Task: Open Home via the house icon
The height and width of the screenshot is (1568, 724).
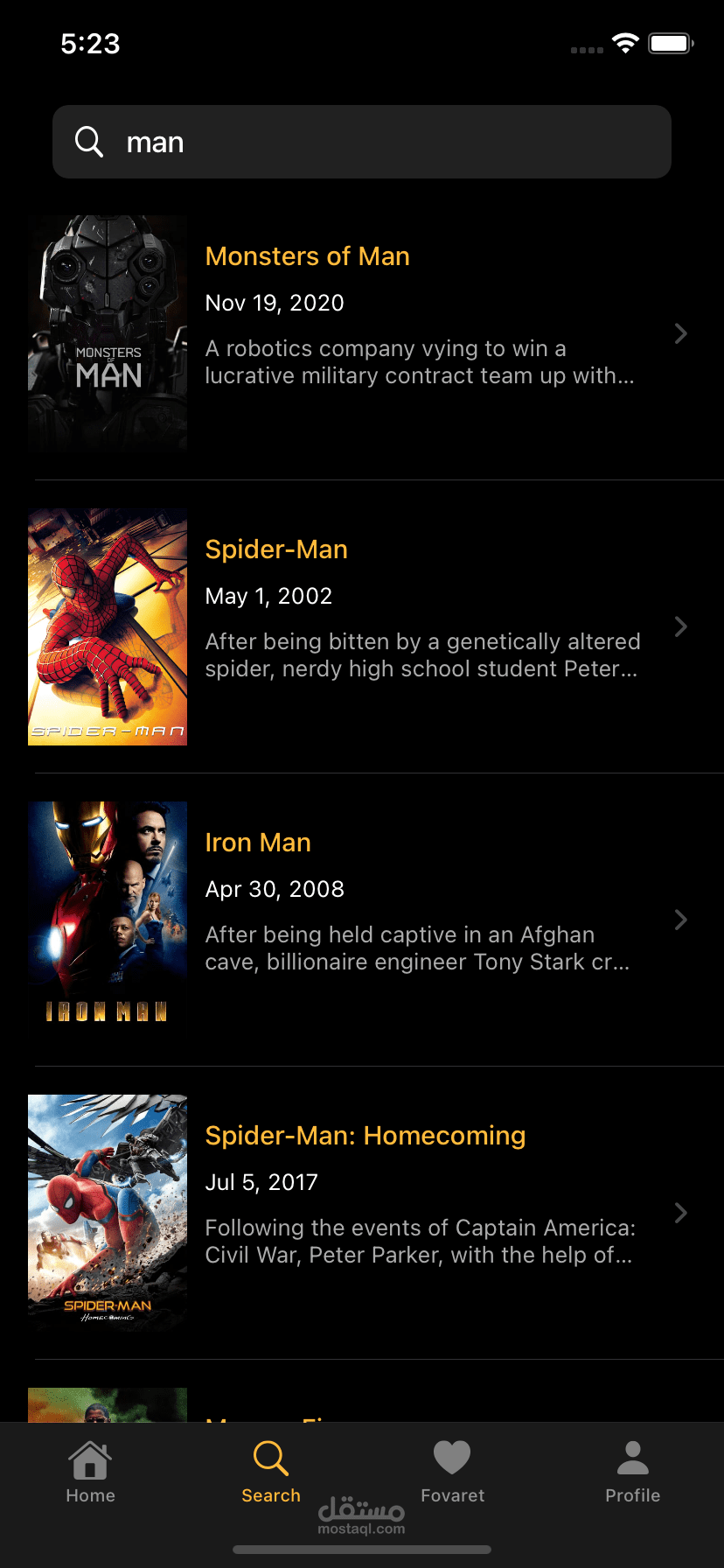Action: click(90, 1459)
